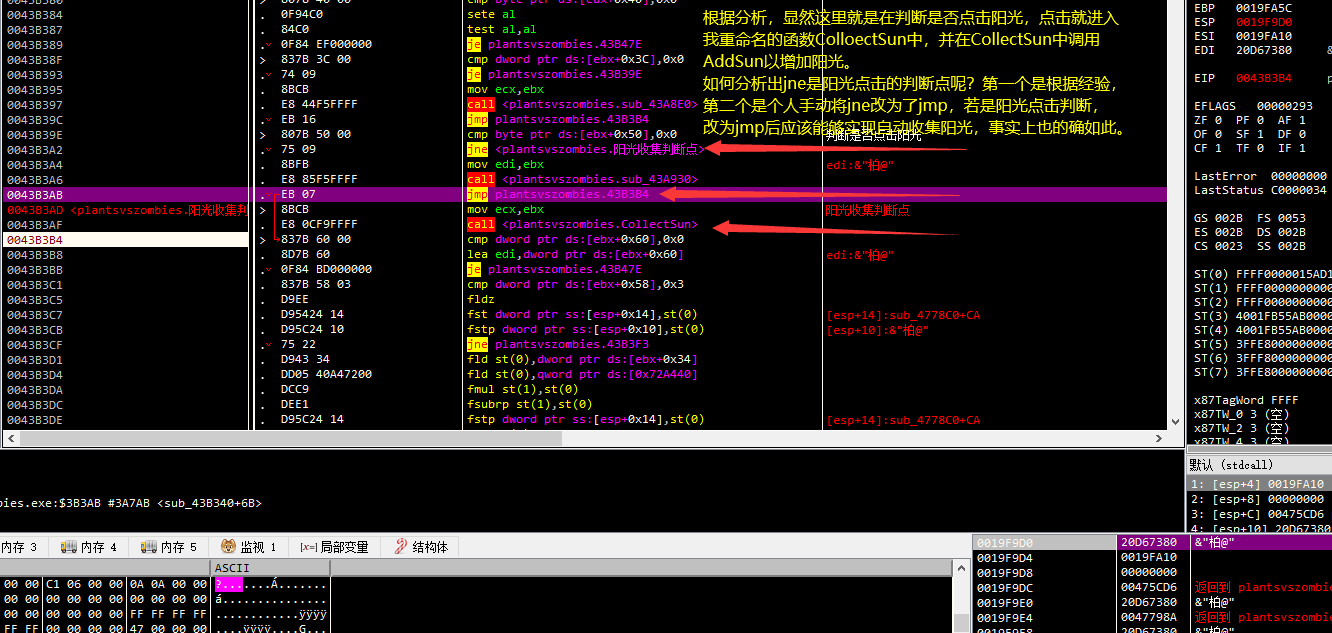Select the call sub_43A930 instruction
This screenshot has width=1332, height=633.
tap(582, 179)
